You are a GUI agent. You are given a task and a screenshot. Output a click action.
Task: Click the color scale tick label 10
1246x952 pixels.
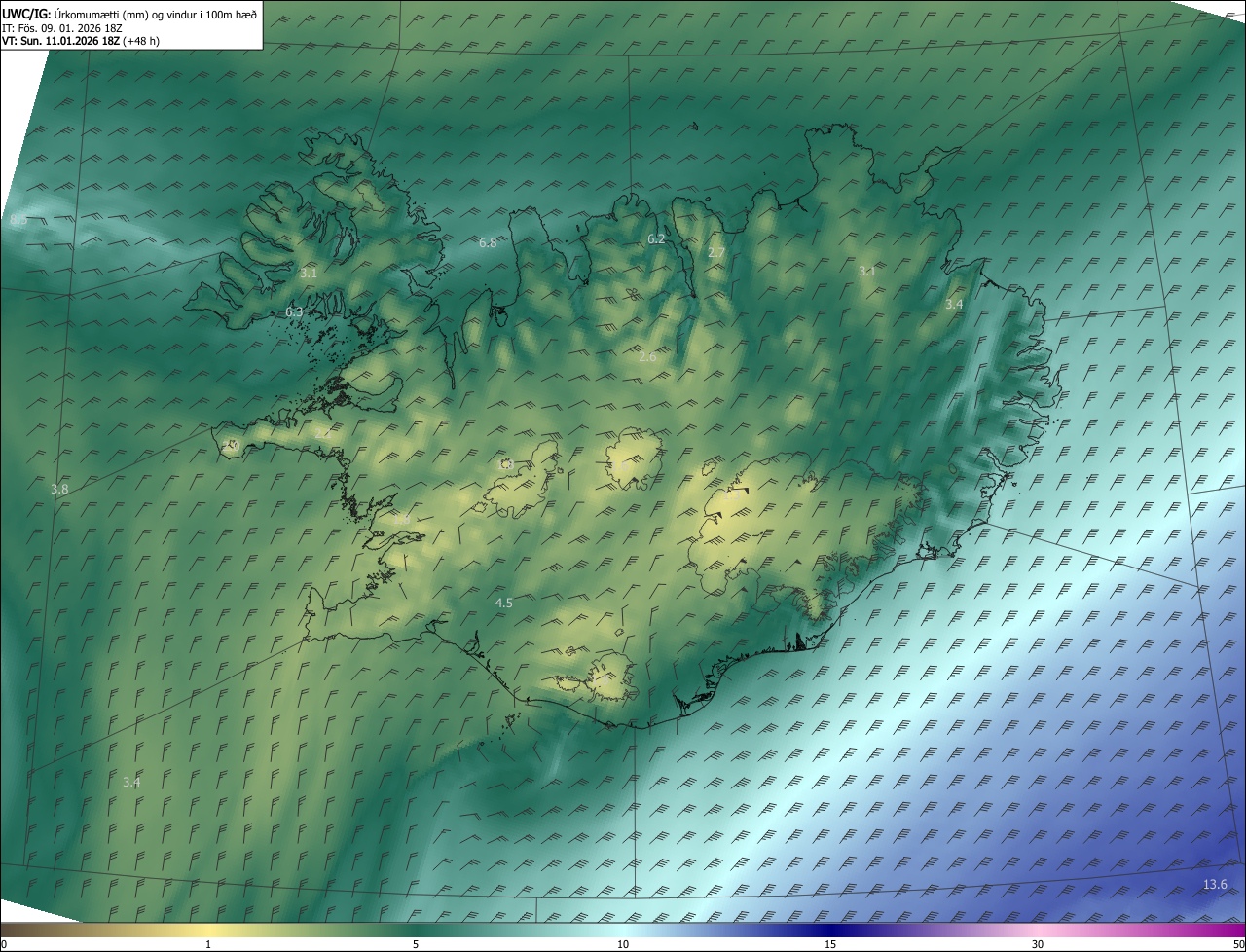[x=623, y=944]
